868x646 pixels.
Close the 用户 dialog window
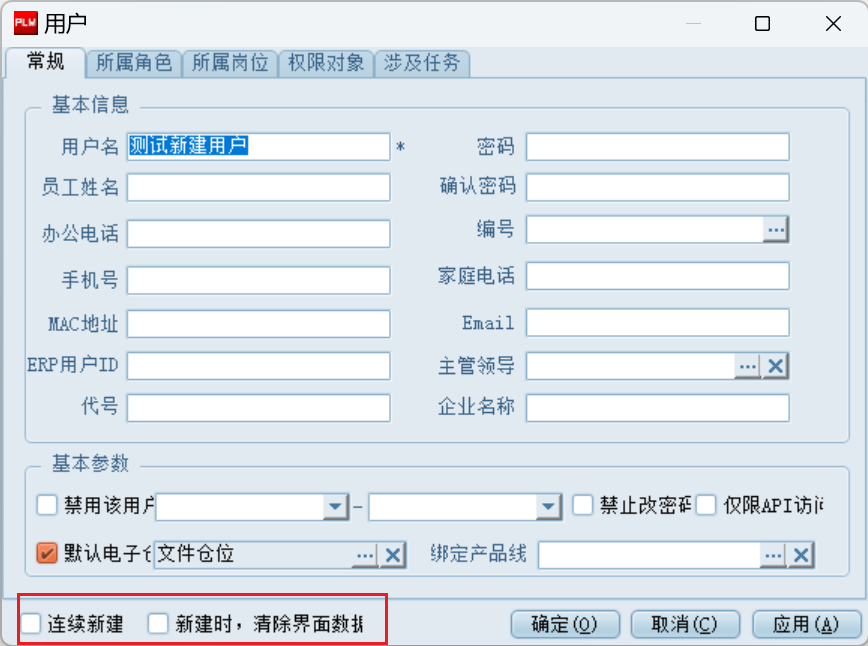833,23
